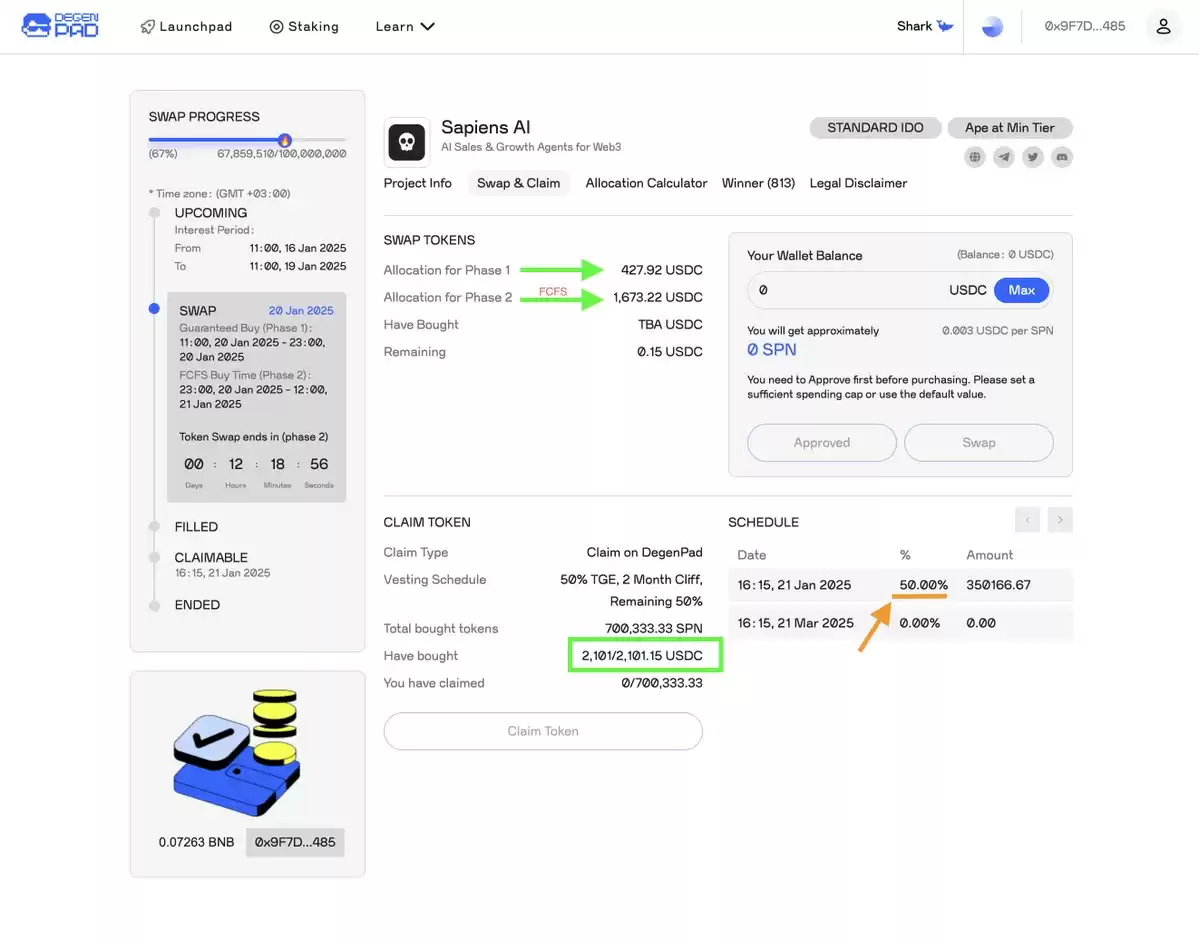Click the Approved button
1199x940 pixels.
pos(821,443)
